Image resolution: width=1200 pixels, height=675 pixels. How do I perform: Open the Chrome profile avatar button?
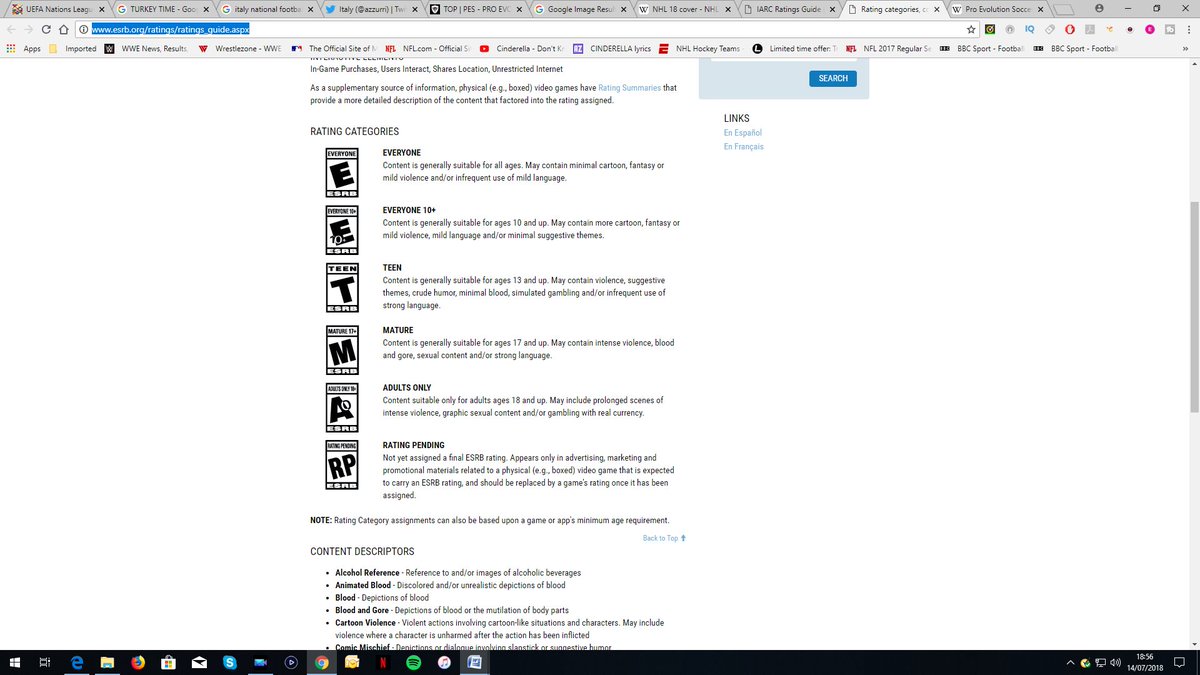coord(1098,7)
